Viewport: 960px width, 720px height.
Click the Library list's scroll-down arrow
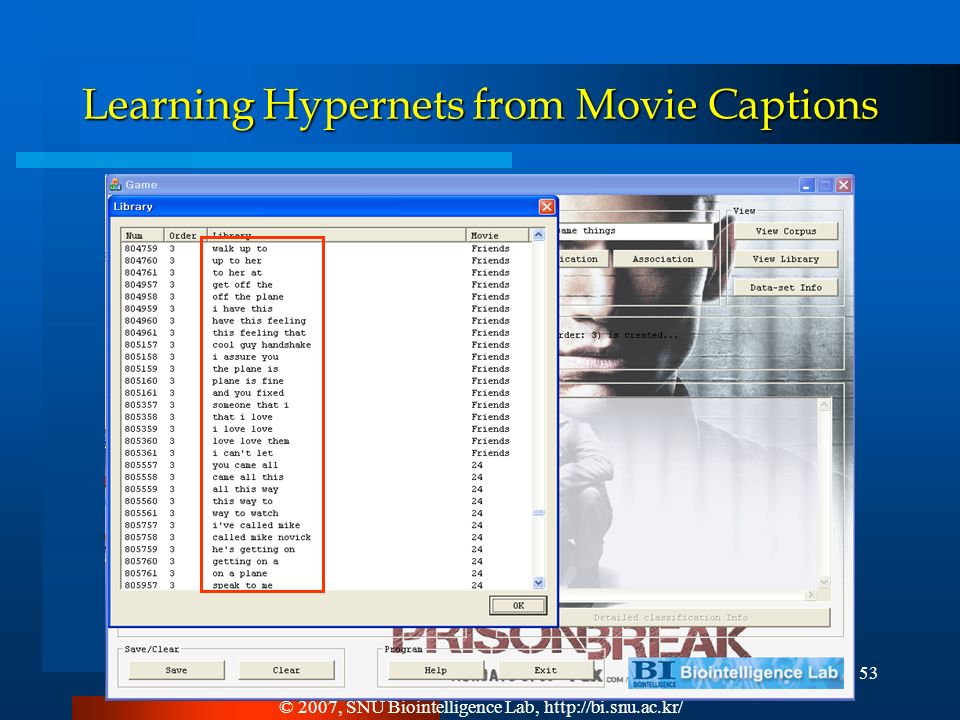click(538, 583)
